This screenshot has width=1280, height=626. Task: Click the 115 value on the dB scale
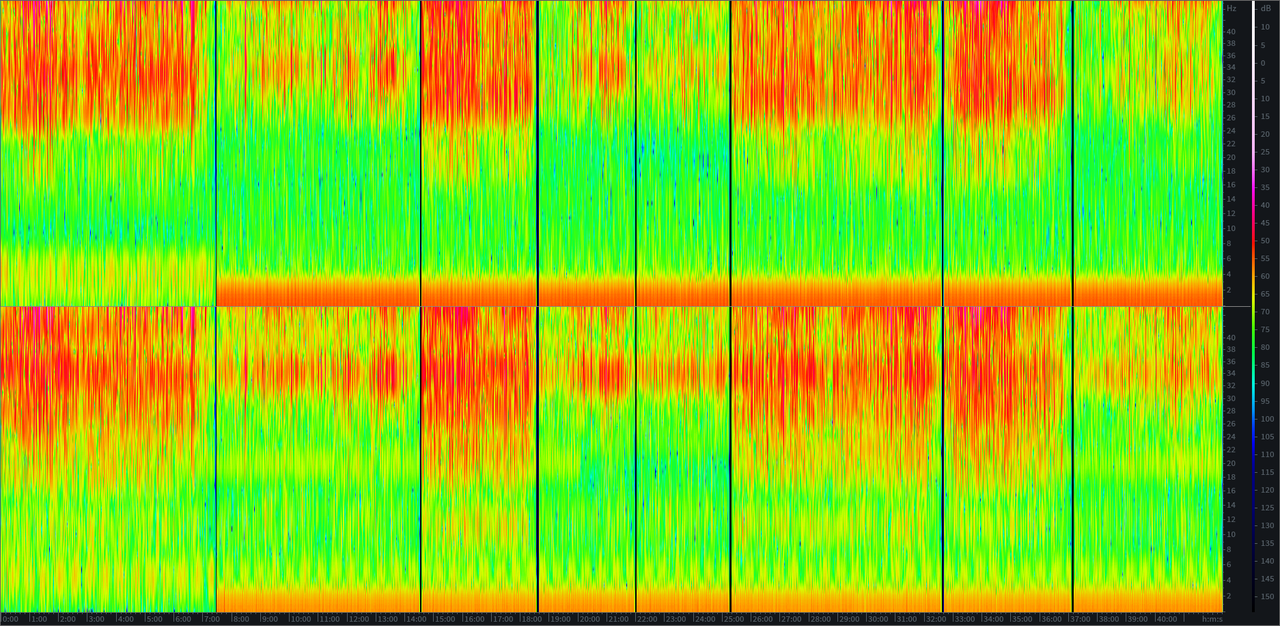tap(1266, 472)
